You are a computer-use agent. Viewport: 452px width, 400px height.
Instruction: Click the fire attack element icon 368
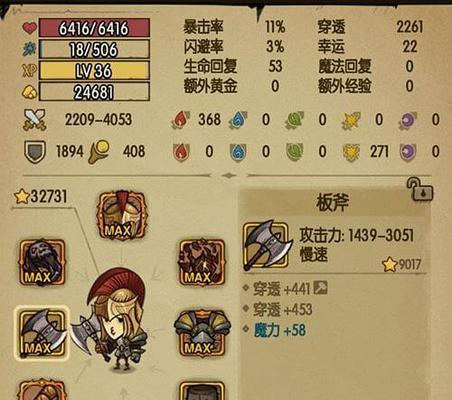(180, 120)
